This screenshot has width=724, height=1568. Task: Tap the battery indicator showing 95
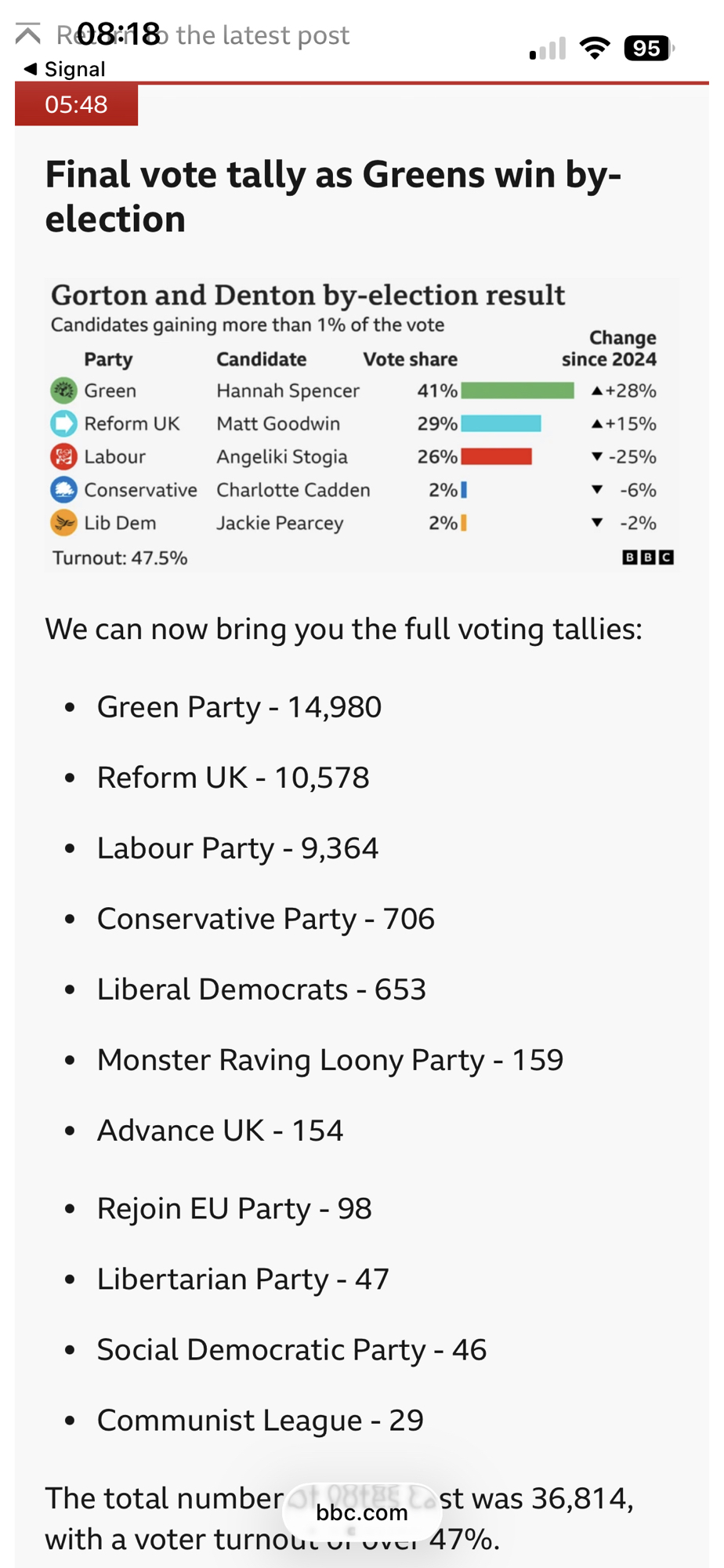(x=647, y=49)
